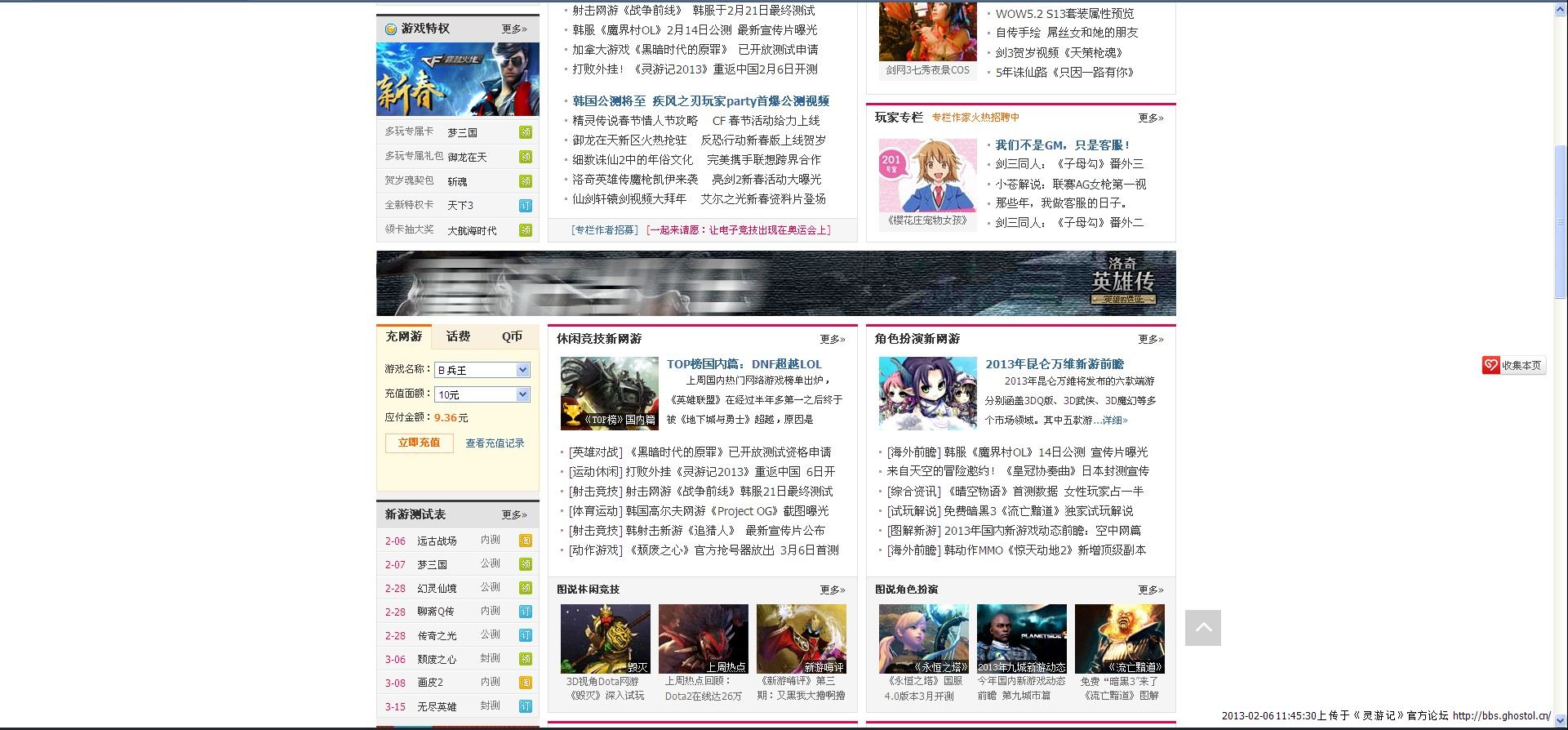Click the blue 订 icon beside 天下3
This screenshot has width=1568, height=730.
coord(526,206)
